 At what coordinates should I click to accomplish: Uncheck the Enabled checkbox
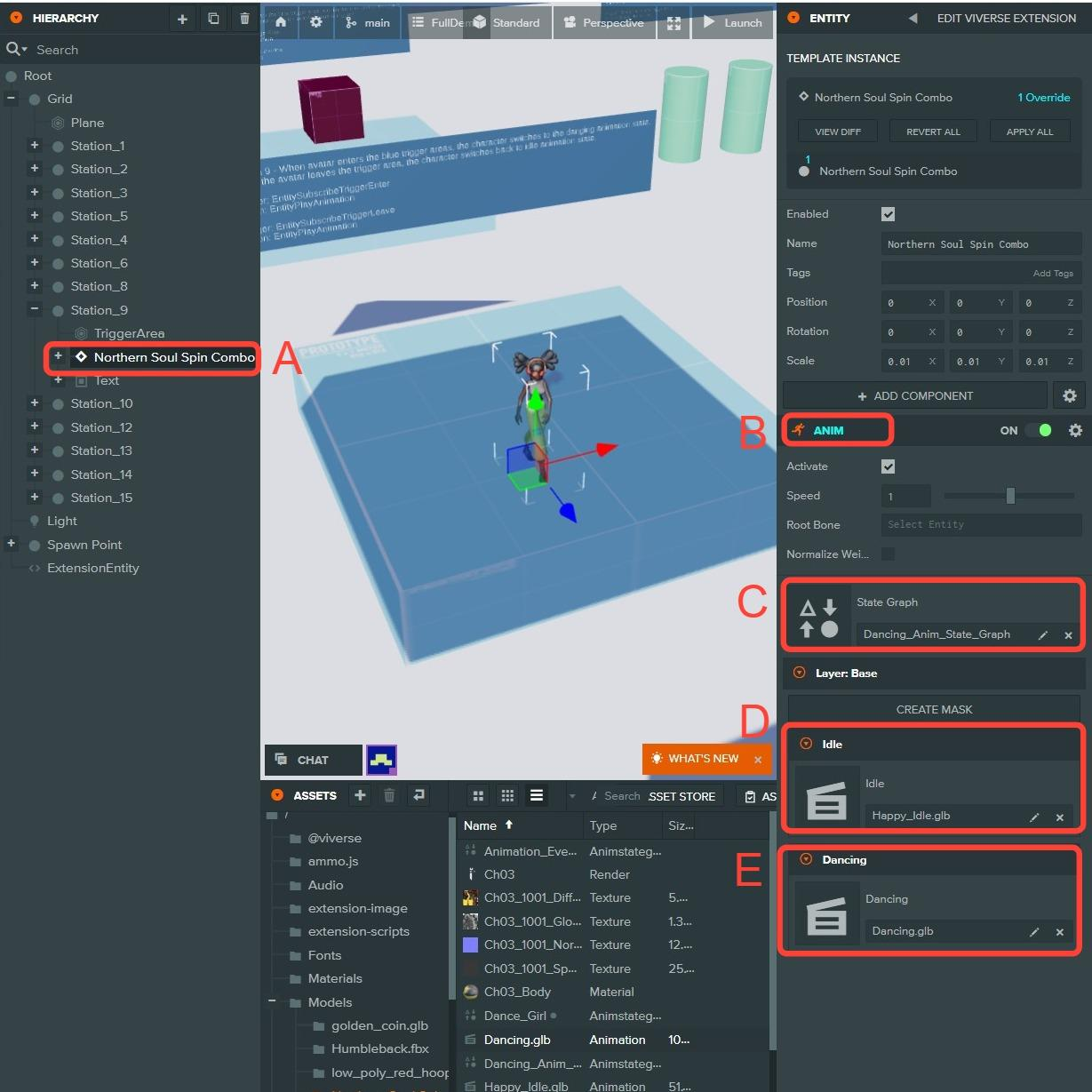coord(888,214)
